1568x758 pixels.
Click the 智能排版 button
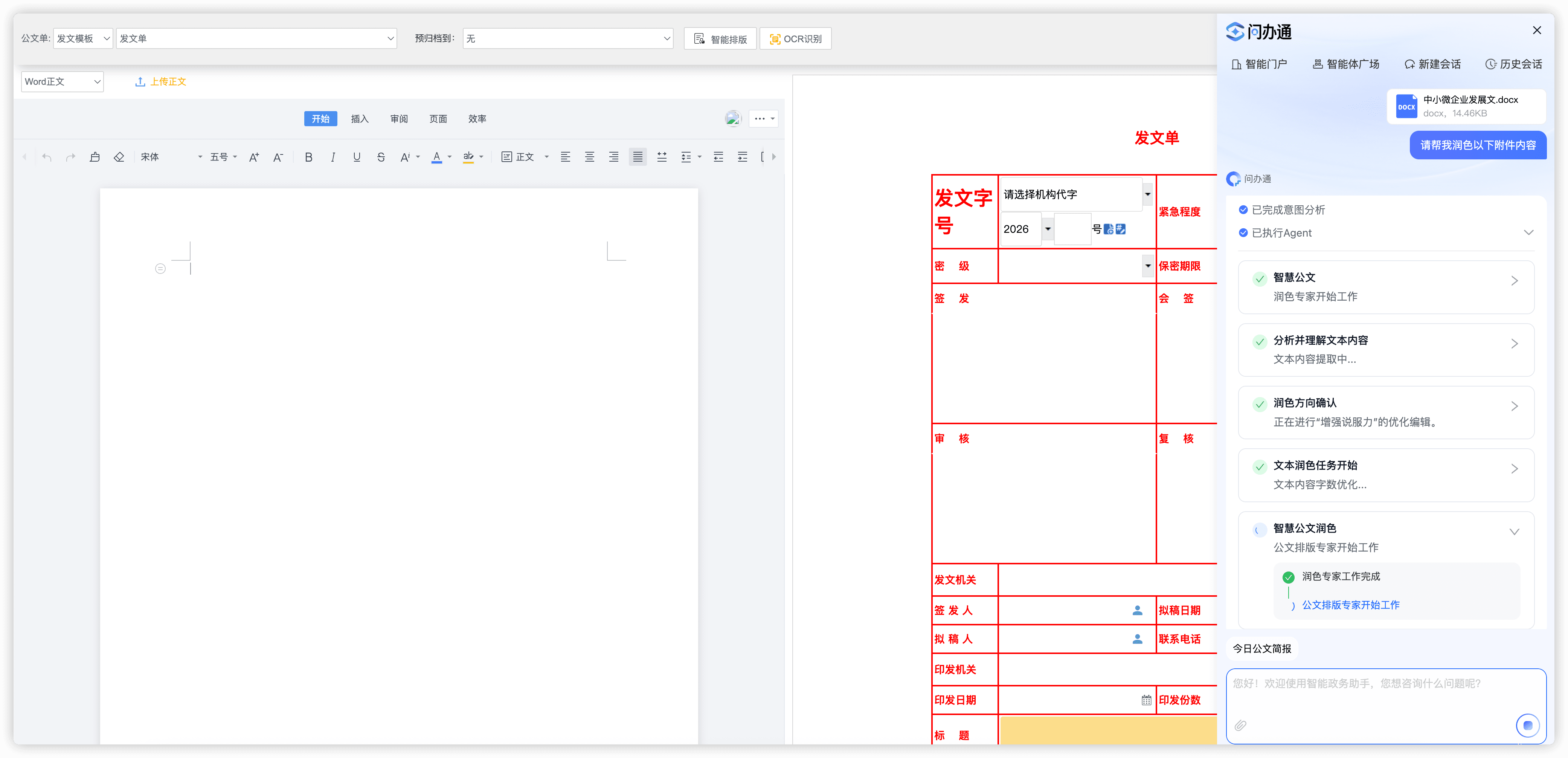(721, 39)
